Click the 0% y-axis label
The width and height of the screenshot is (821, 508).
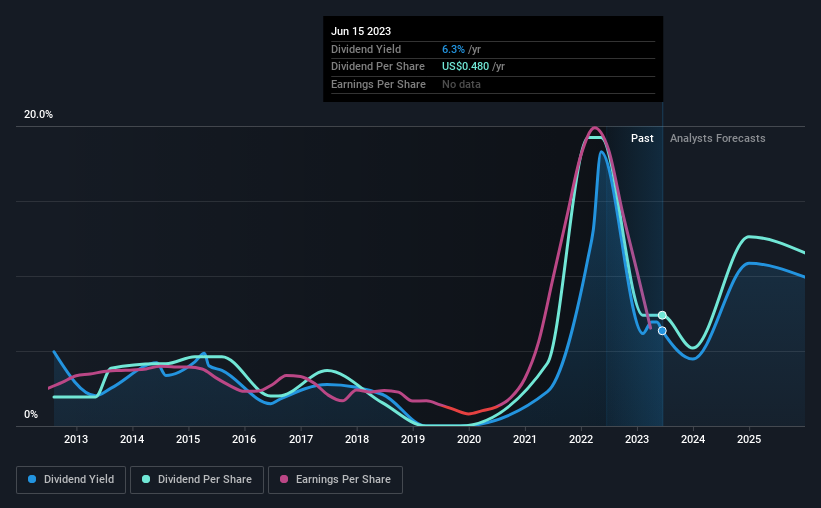(x=31, y=414)
